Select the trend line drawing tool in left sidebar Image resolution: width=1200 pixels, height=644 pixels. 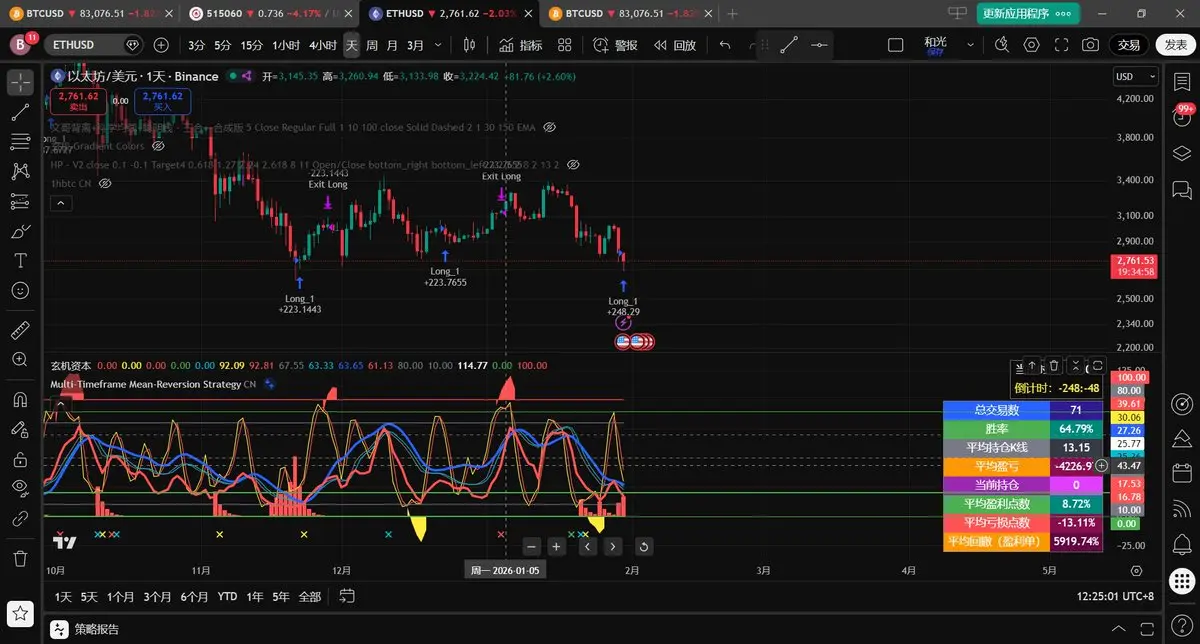pyautogui.click(x=20, y=113)
